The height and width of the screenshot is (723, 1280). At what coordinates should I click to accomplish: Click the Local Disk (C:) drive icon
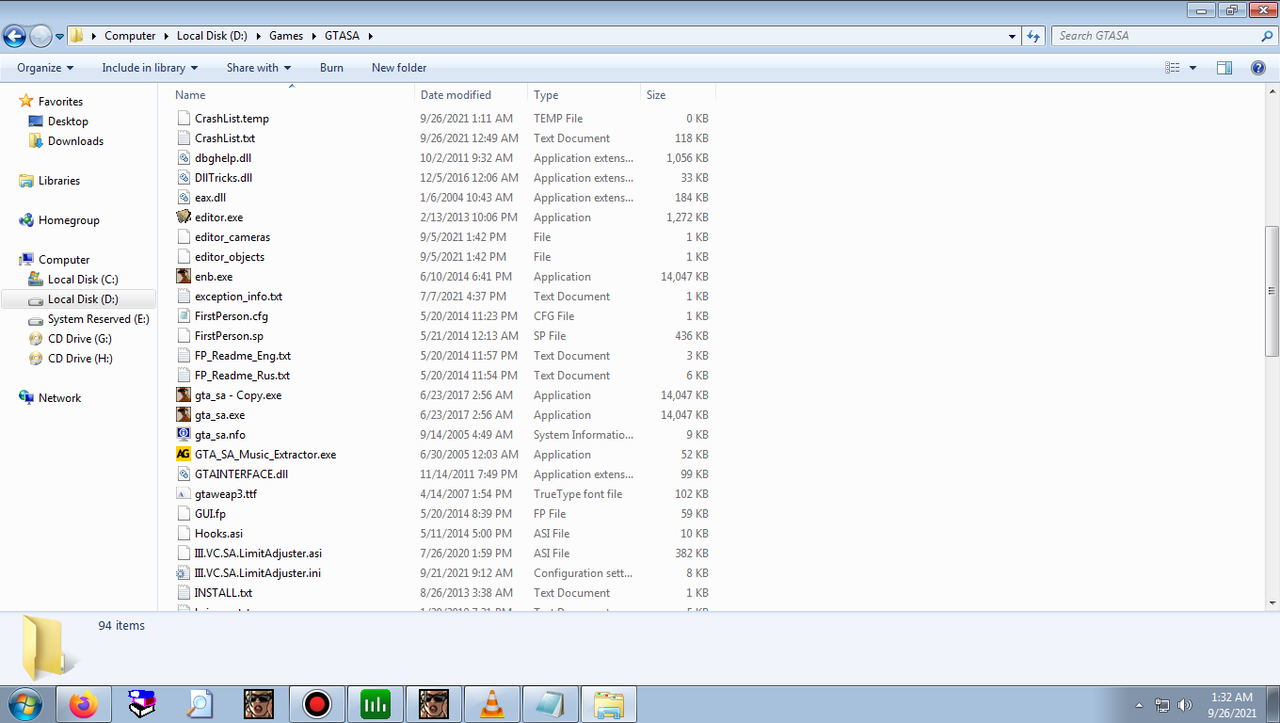[36, 279]
